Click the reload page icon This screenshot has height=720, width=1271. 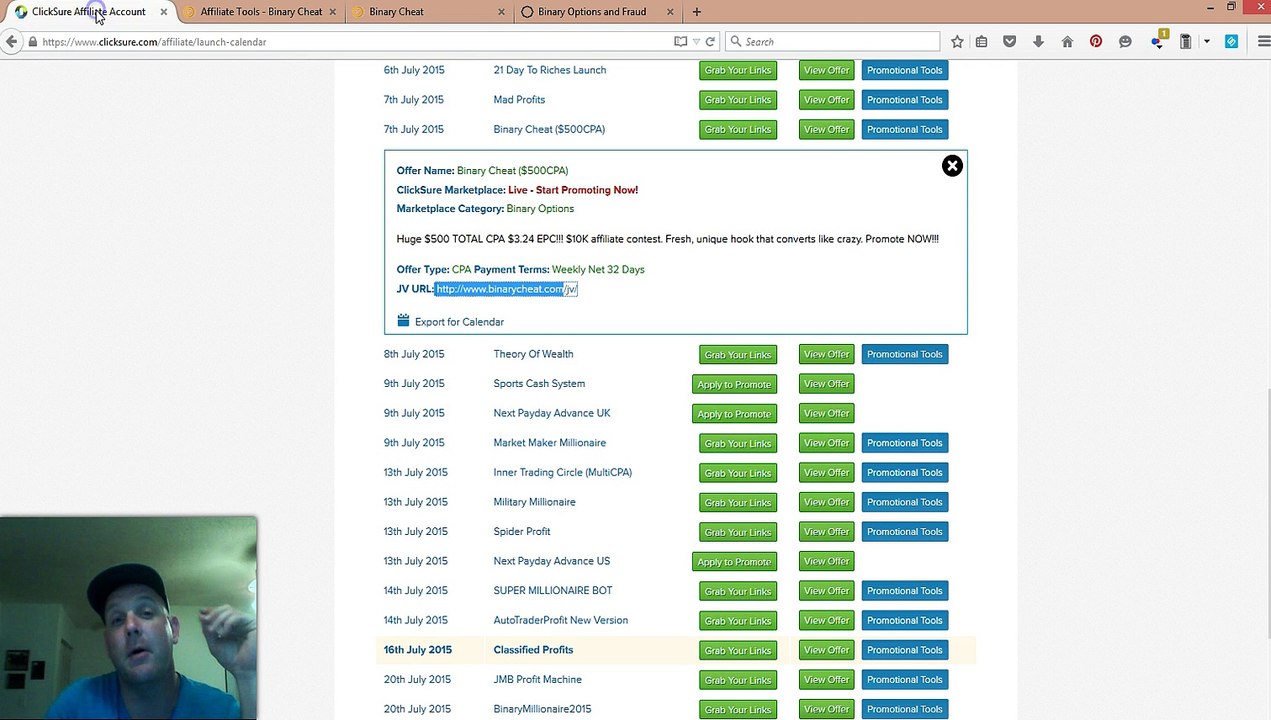(x=710, y=42)
